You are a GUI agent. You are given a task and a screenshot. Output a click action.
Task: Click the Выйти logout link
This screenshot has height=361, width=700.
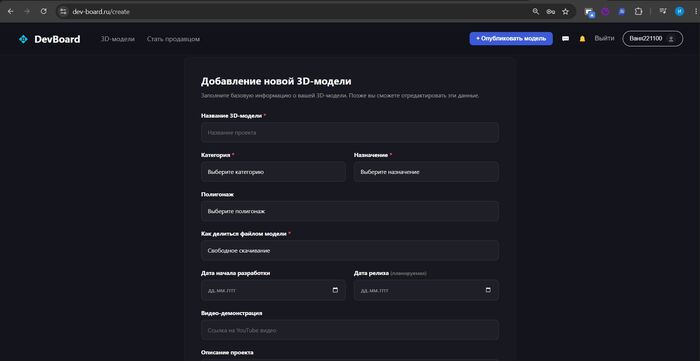(604, 38)
